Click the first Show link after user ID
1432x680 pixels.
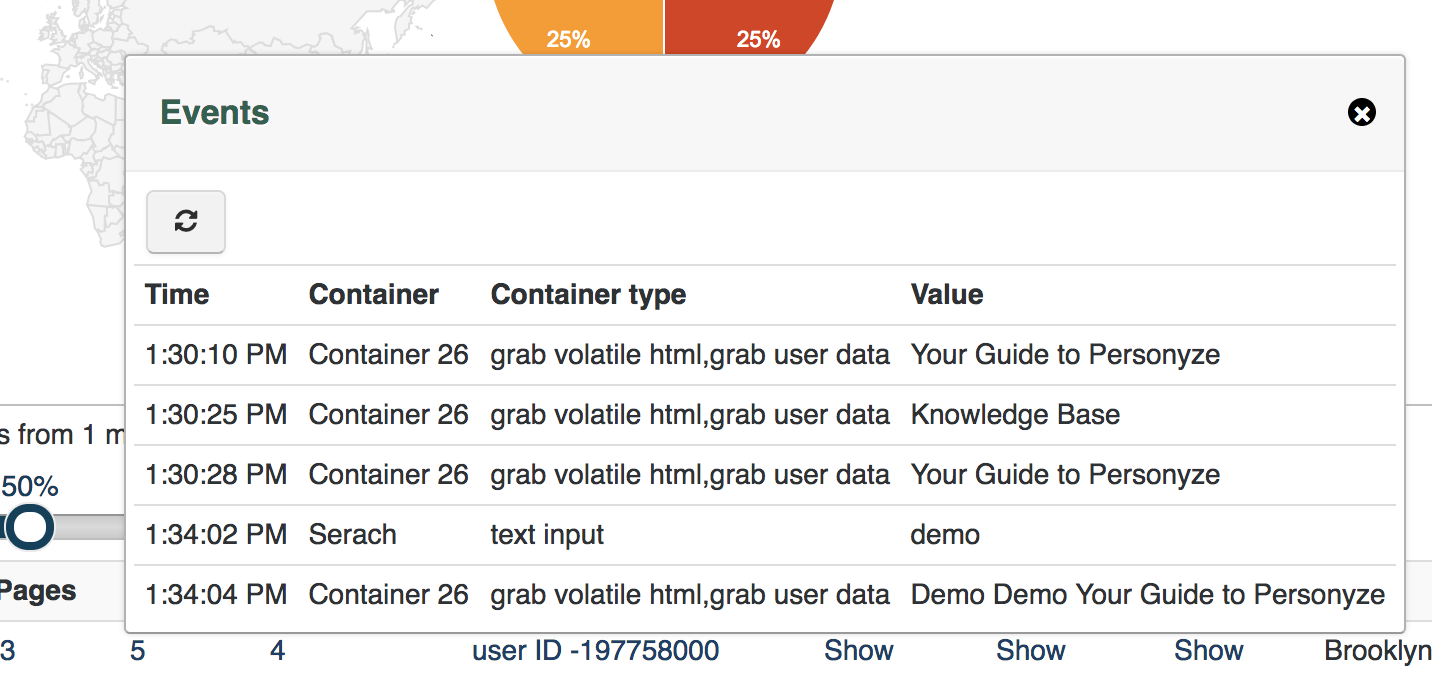pyautogui.click(x=859, y=651)
